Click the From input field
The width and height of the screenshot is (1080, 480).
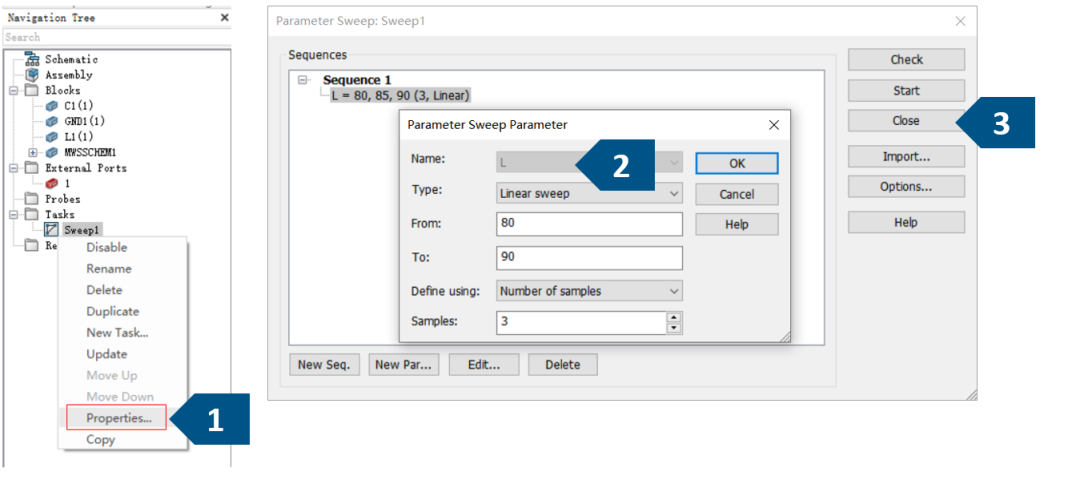pyautogui.click(x=589, y=224)
